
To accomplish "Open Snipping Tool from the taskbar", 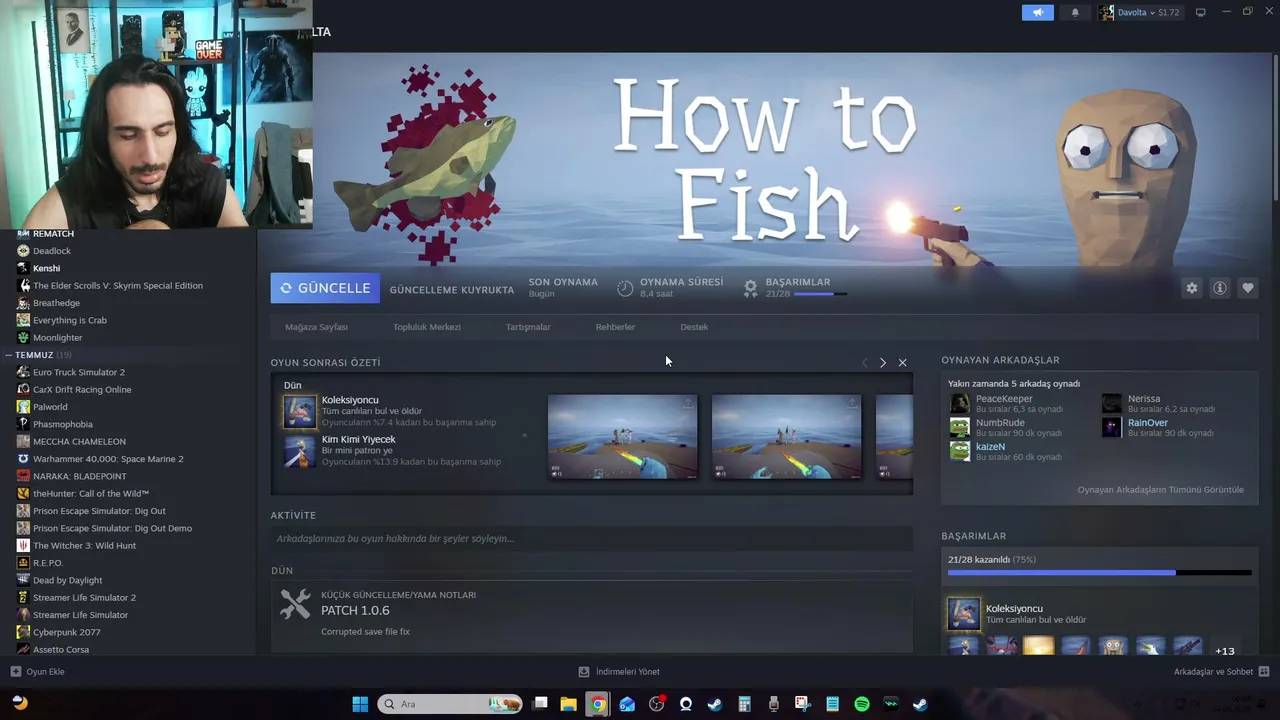I will [803, 704].
